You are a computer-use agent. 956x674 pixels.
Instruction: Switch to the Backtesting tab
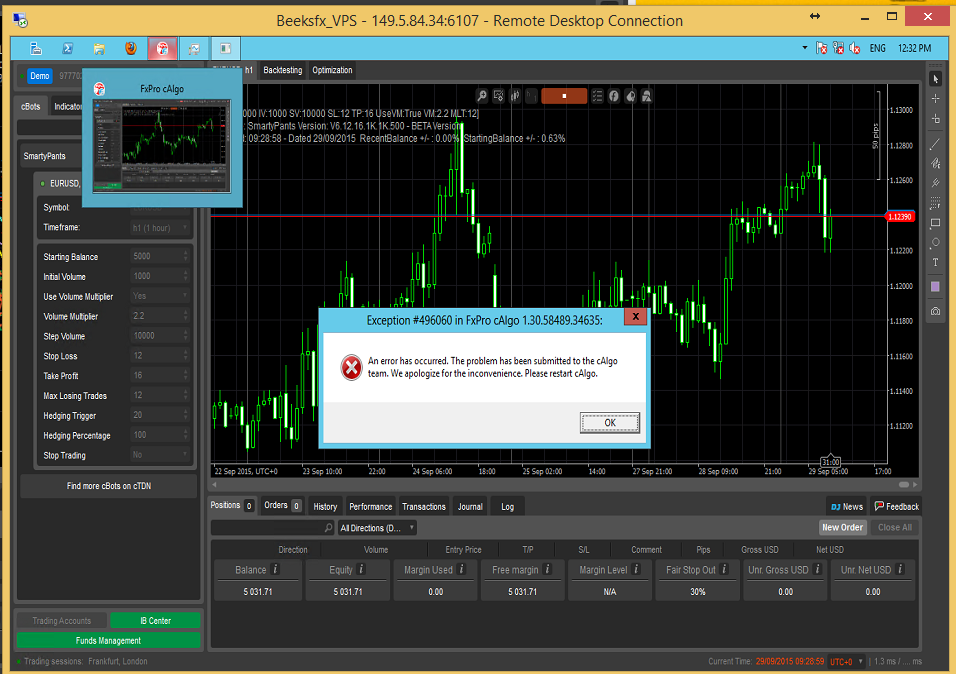pyautogui.click(x=283, y=70)
